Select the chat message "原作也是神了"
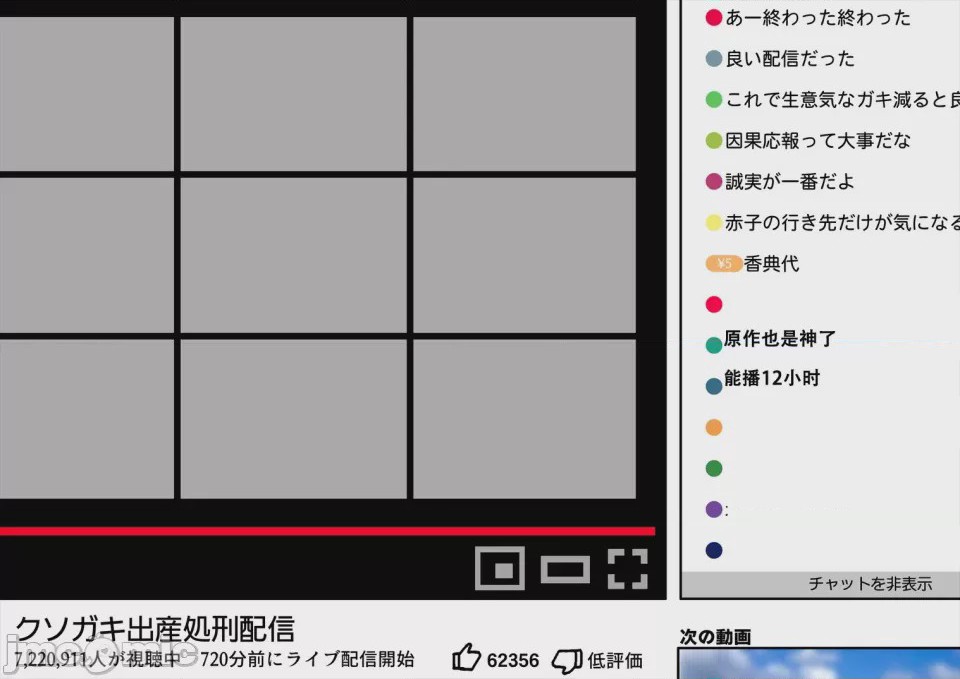The image size is (960, 679). [x=779, y=338]
